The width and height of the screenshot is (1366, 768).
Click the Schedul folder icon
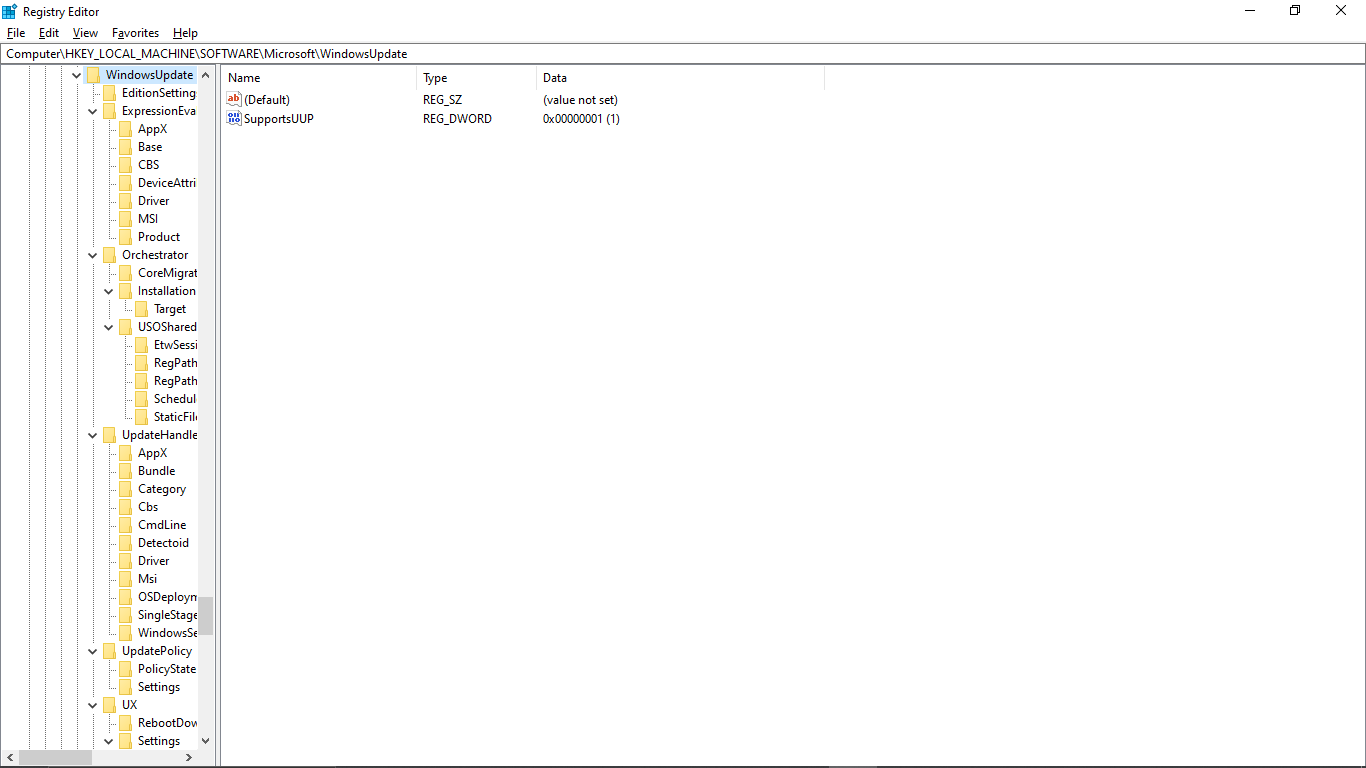(x=142, y=399)
